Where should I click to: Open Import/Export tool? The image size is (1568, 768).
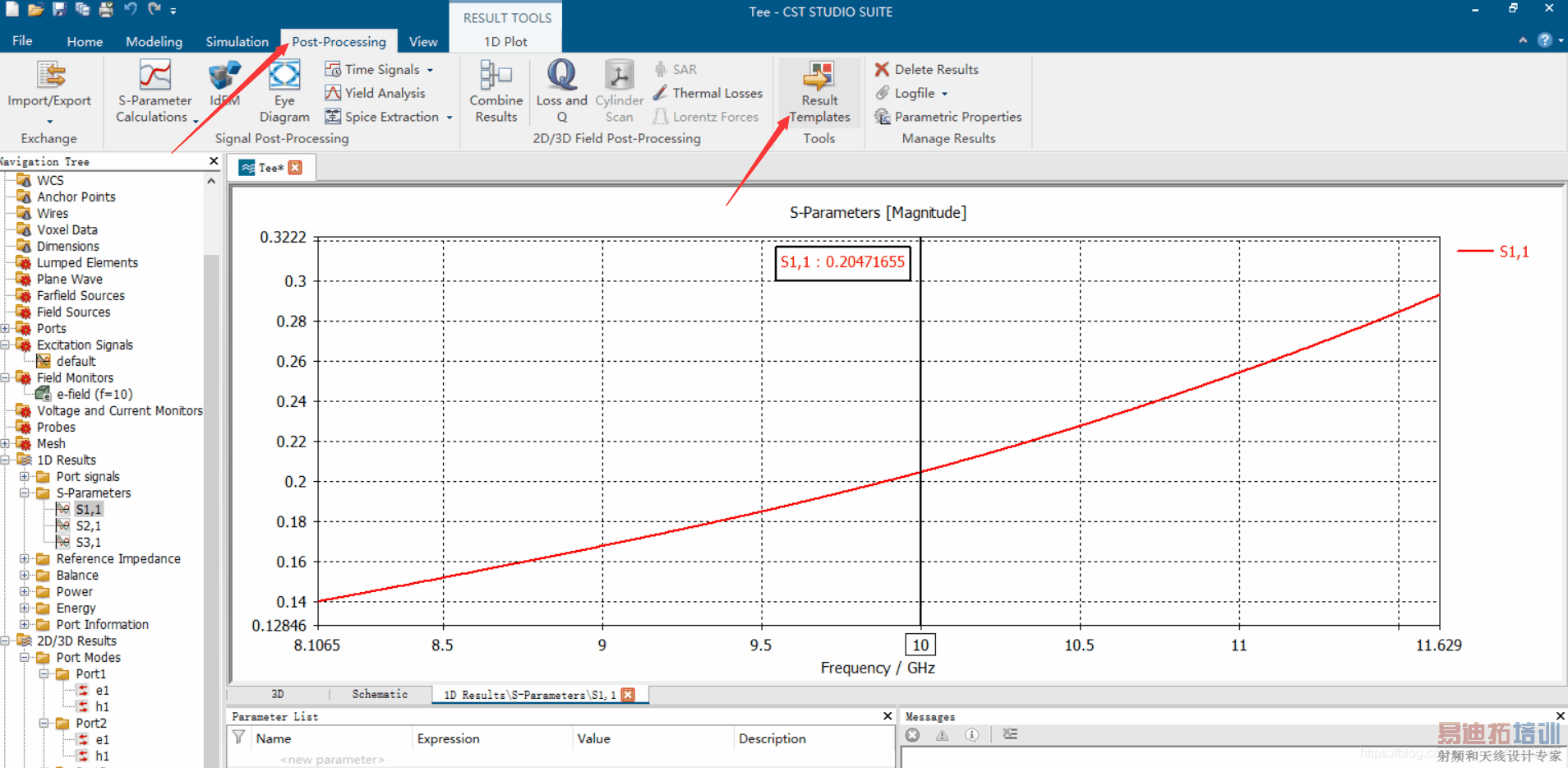click(x=49, y=92)
